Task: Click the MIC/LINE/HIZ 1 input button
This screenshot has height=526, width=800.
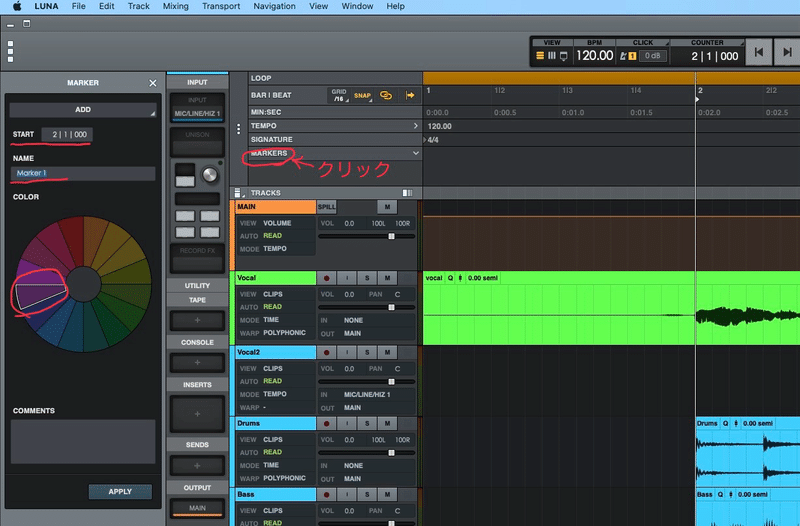Action: click(x=197, y=114)
